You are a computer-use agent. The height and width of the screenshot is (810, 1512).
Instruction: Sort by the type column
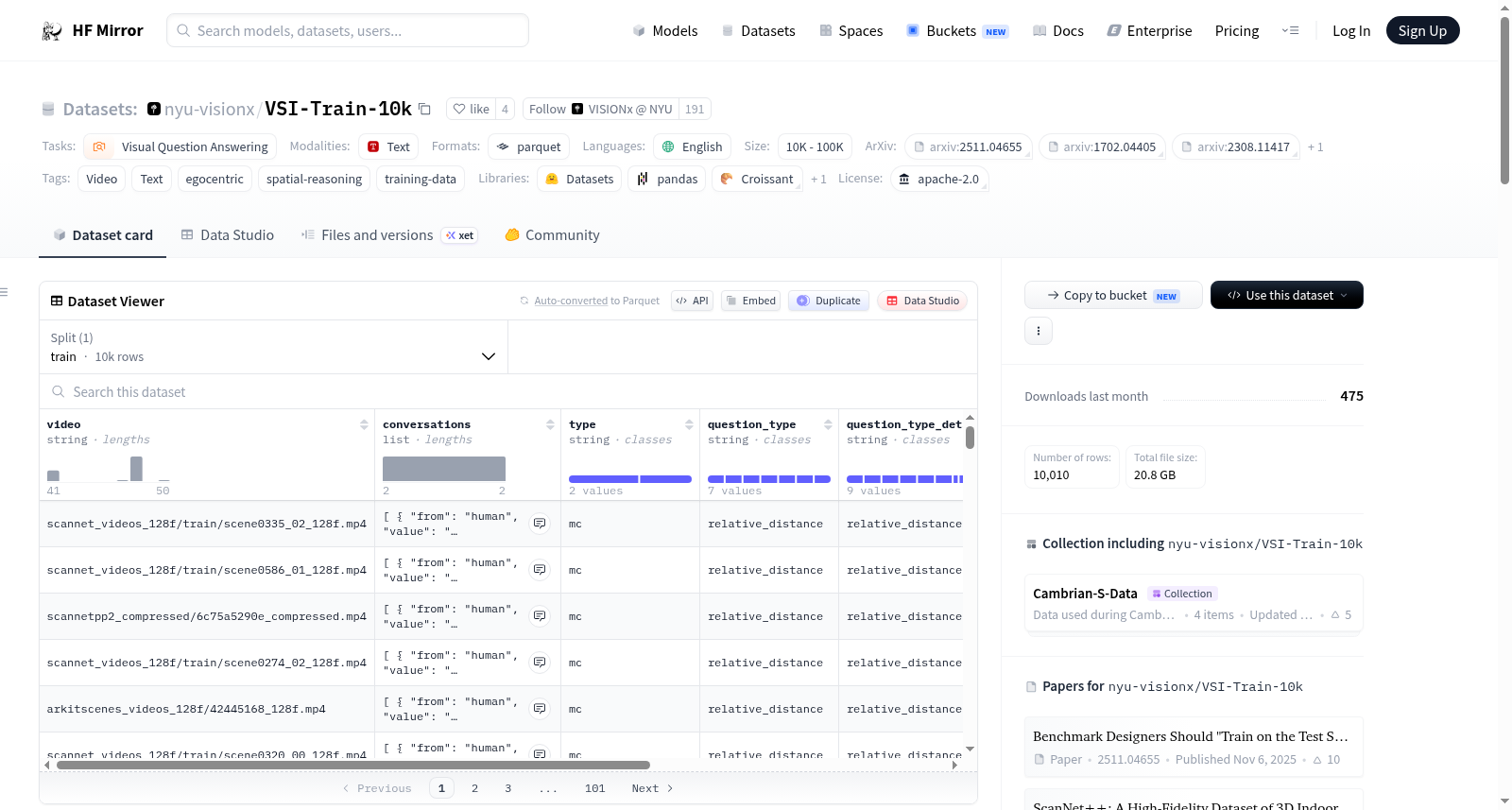pyautogui.click(x=689, y=424)
